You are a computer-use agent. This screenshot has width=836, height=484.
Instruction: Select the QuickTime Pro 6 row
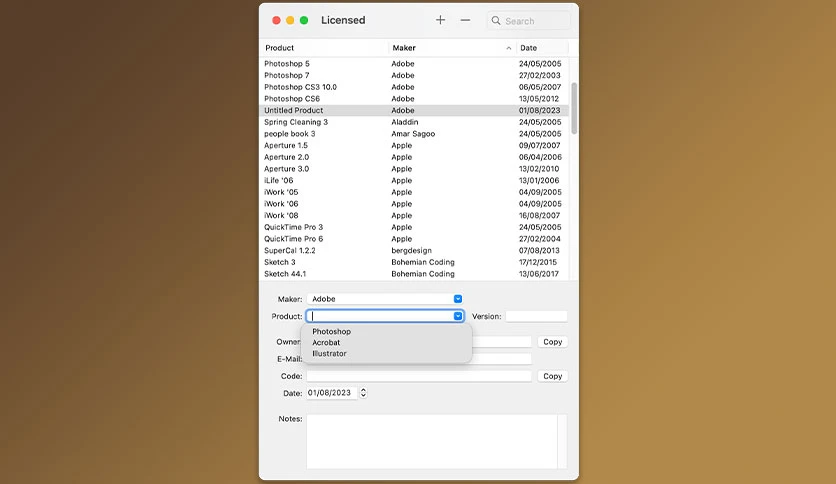(414, 239)
